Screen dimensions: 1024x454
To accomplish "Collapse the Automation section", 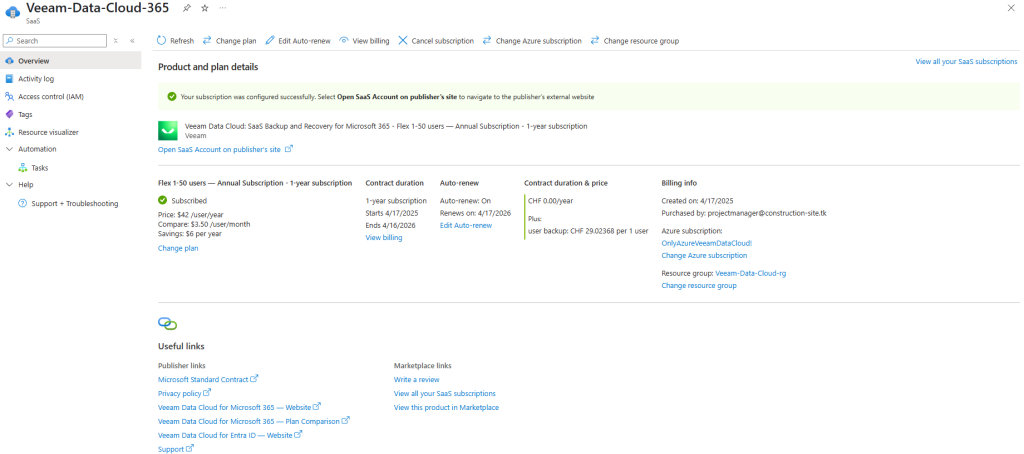I will 9,149.
